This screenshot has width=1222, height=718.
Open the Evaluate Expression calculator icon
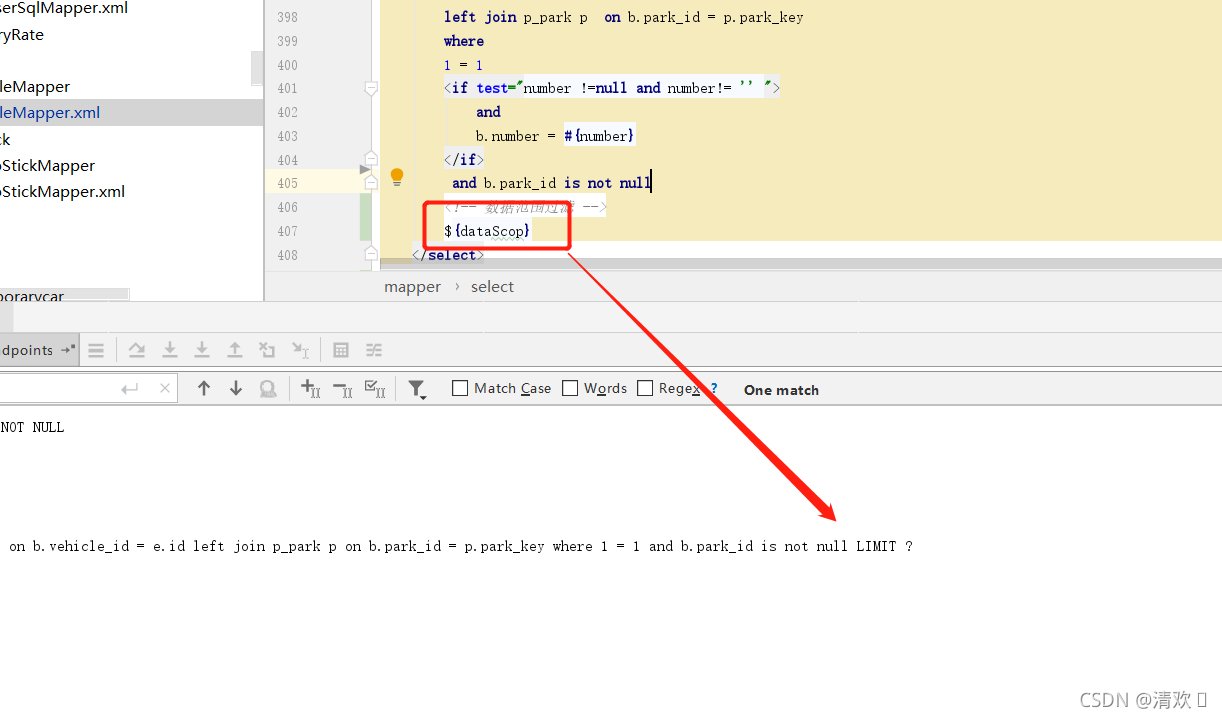click(341, 350)
